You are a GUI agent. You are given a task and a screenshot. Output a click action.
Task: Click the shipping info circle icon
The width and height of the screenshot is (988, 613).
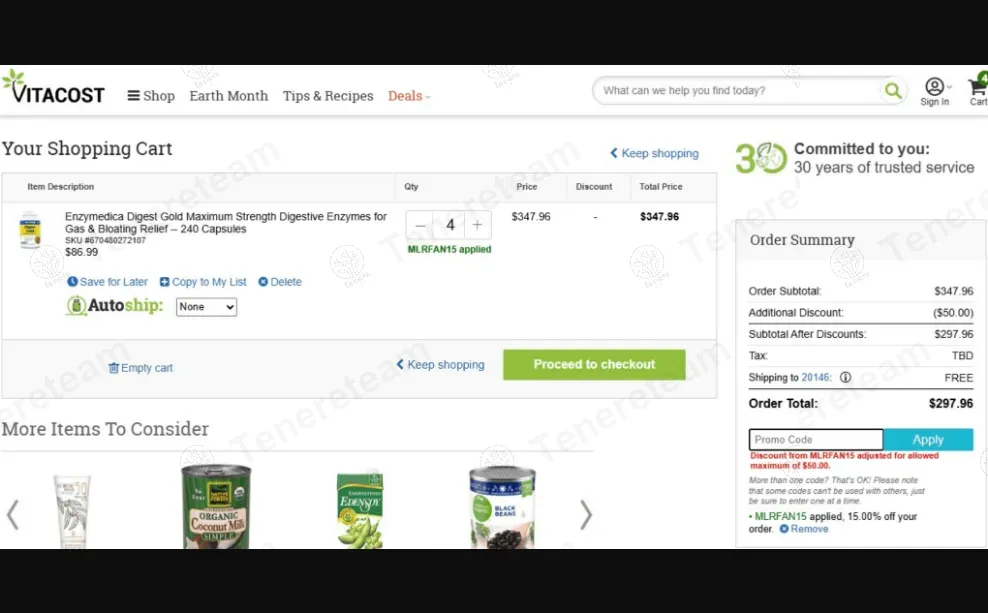coord(846,377)
